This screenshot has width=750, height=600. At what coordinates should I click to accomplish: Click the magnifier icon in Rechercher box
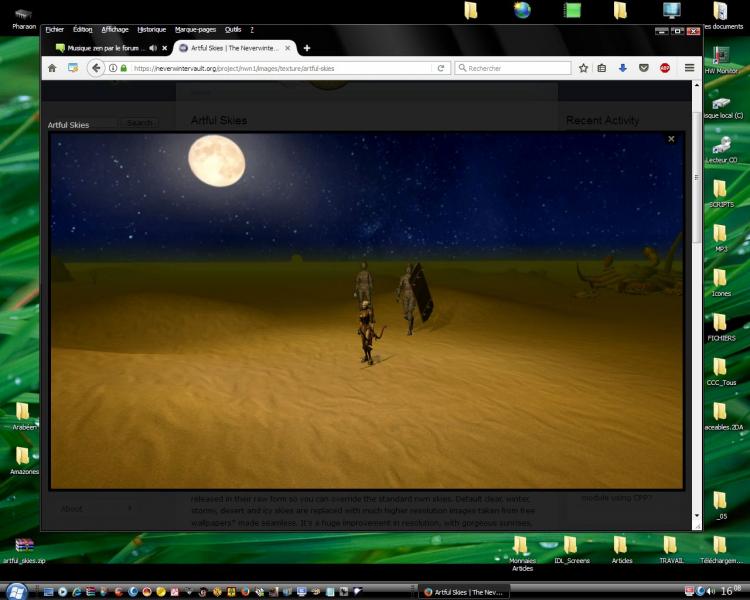tap(462, 68)
